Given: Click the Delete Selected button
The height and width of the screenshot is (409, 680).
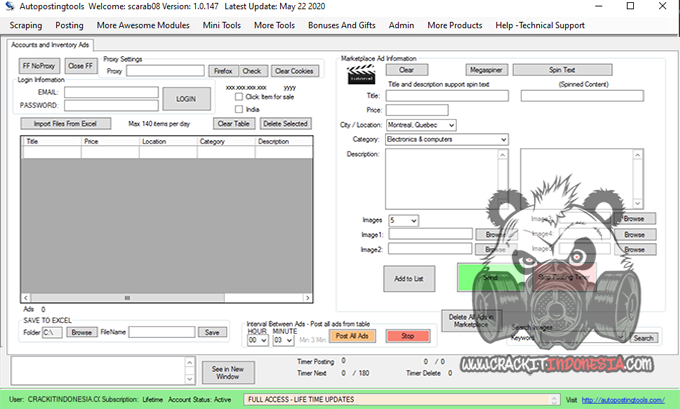Looking at the screenshot, I should click(285, 124).
